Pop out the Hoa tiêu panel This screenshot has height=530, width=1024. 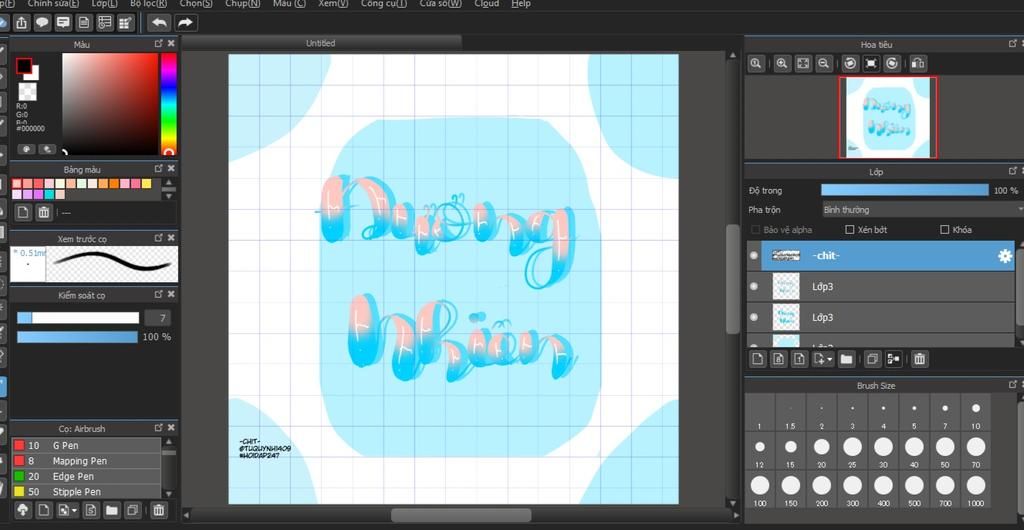[x=1014, y=43]
